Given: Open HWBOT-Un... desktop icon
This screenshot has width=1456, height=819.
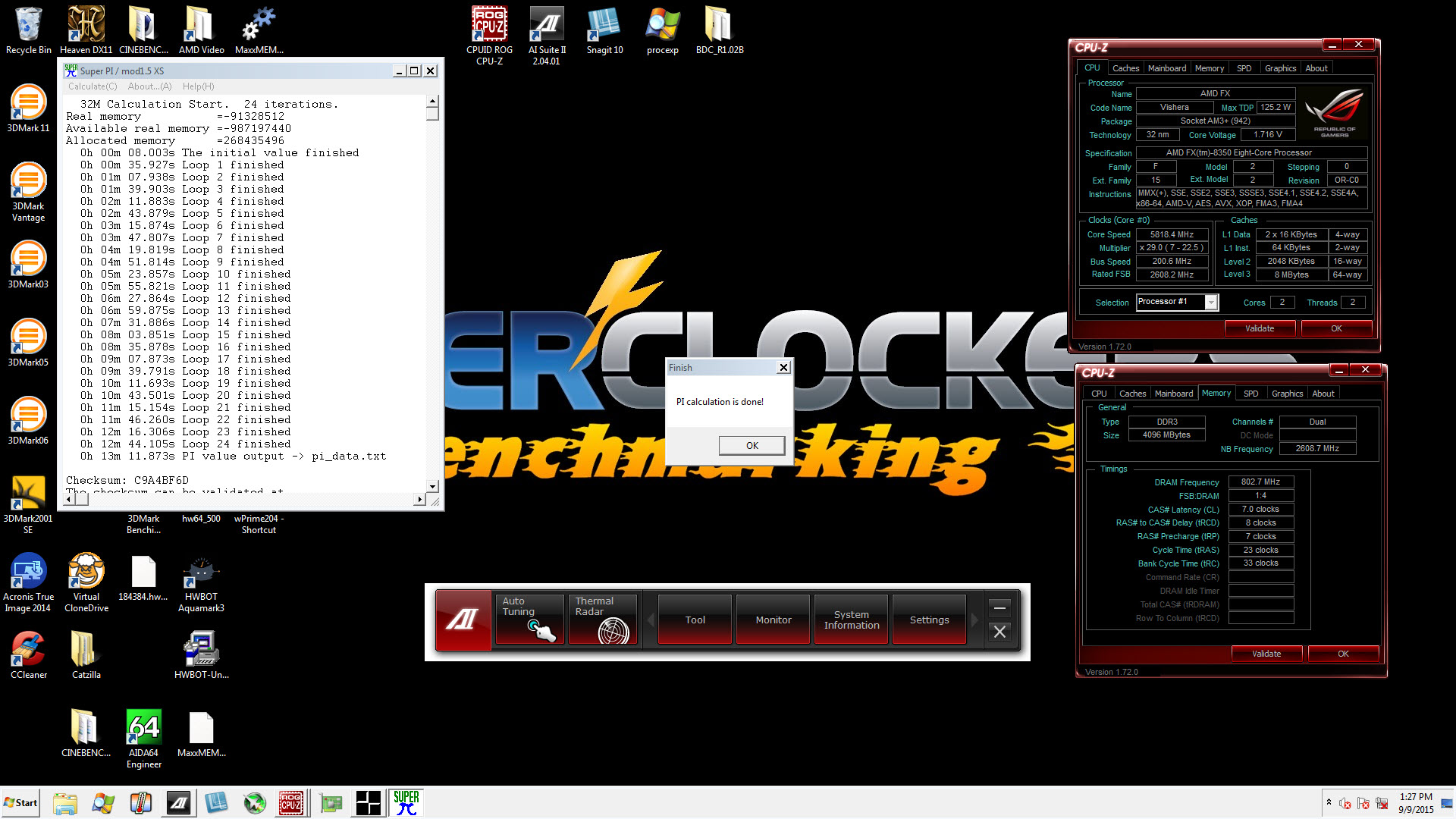Looking at the screenshot, I should tap(201, 655).
